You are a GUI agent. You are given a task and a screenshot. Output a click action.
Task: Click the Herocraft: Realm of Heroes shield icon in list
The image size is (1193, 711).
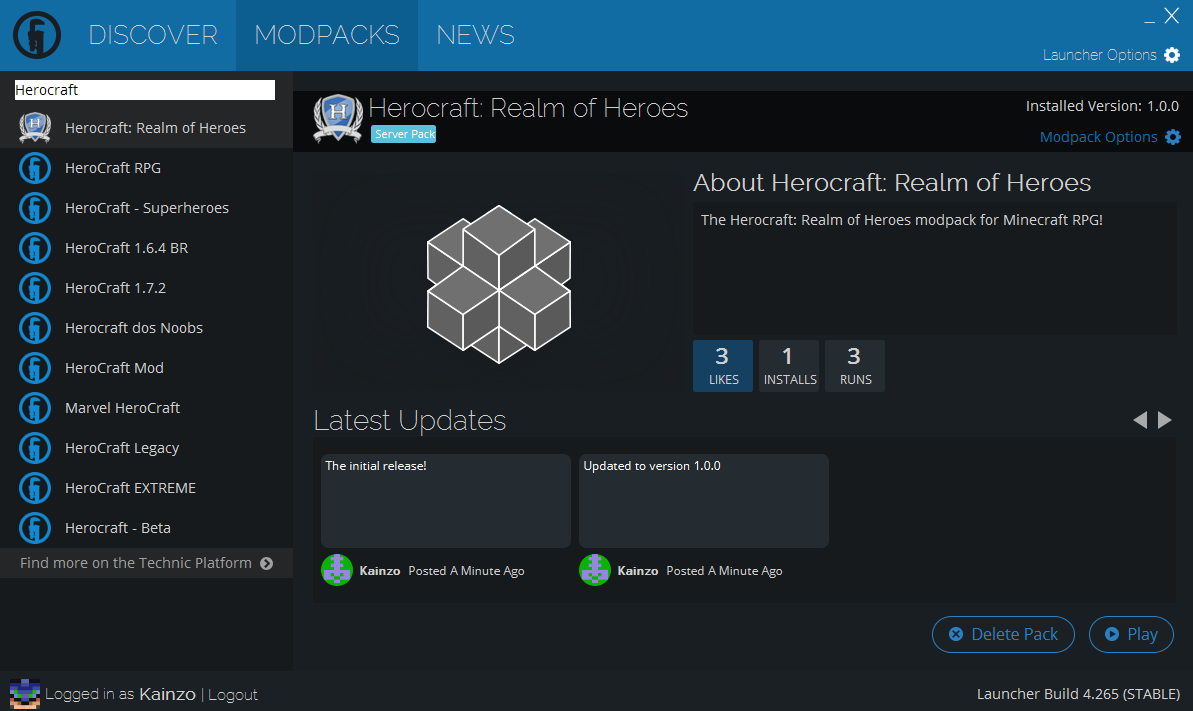[x=35, y=128]
